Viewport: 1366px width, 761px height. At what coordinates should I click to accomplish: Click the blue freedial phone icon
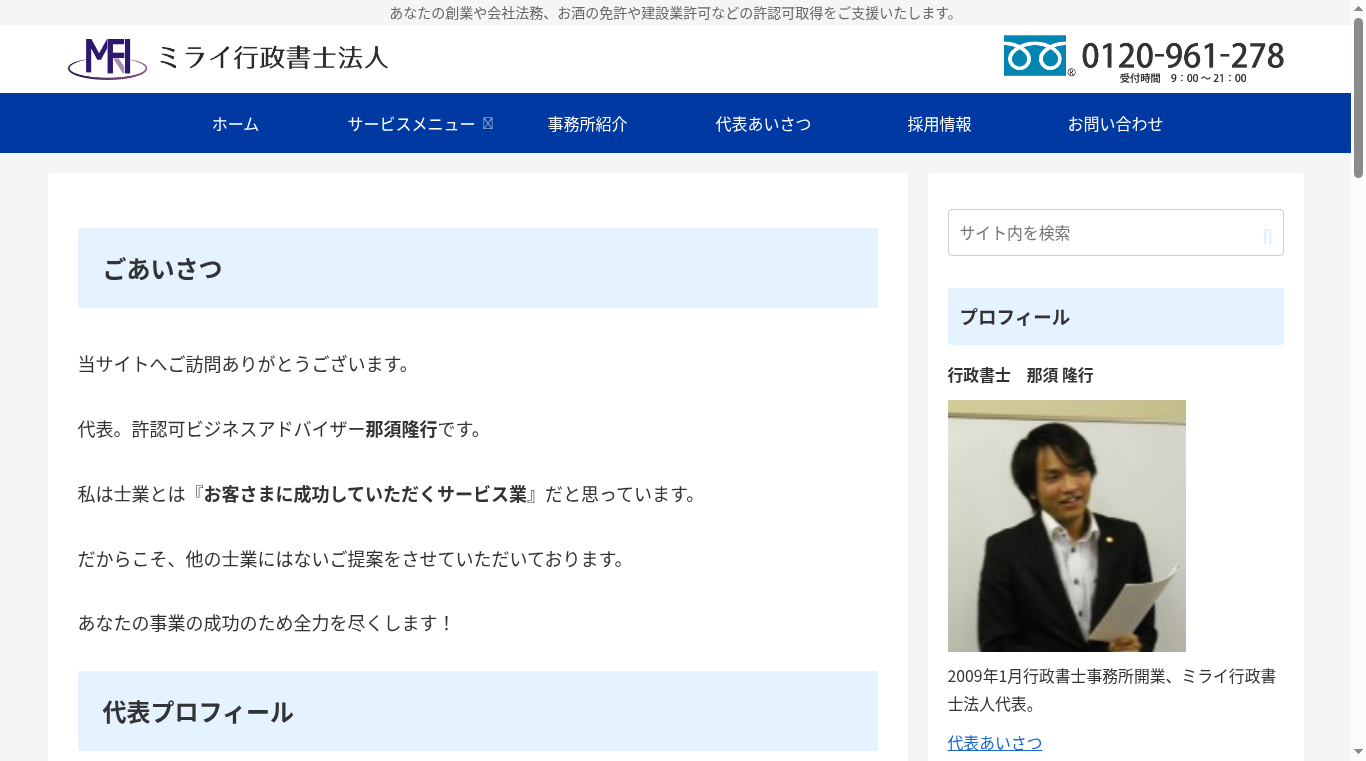[1034, 56]
